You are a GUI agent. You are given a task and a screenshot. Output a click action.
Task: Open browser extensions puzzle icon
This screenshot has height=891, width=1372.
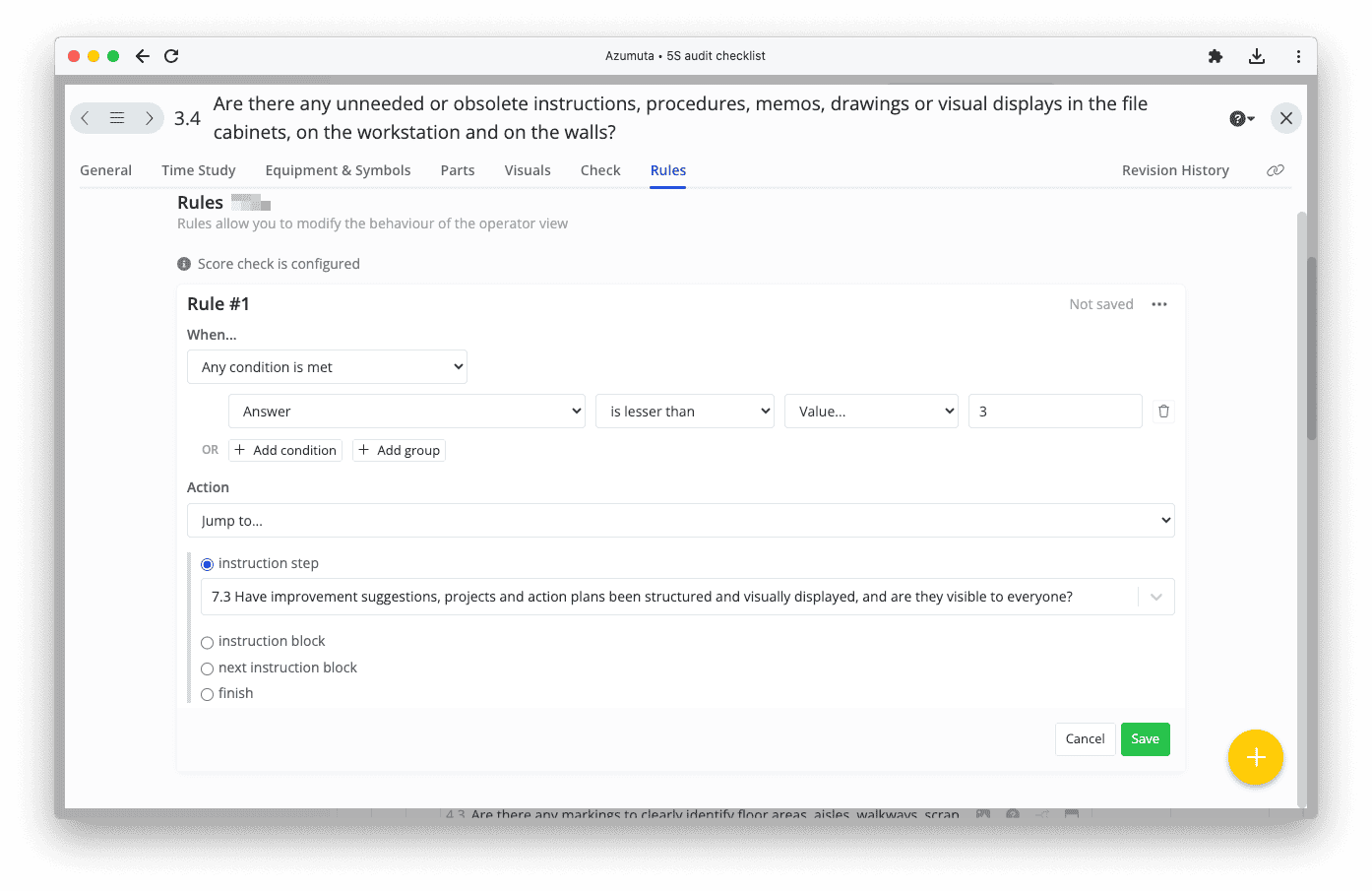click(1216, 56)
